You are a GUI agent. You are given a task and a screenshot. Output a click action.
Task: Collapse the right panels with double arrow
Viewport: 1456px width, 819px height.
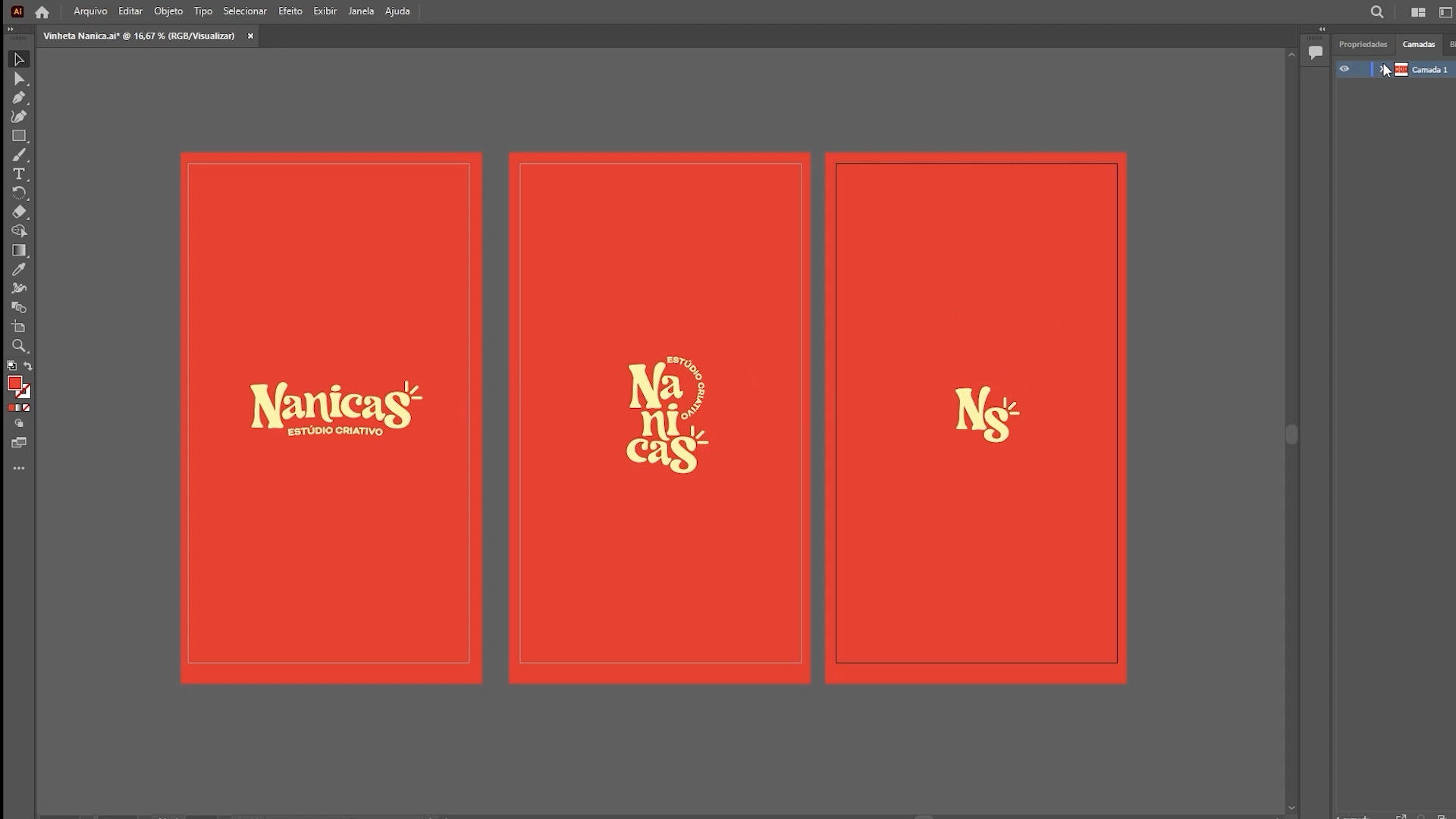click(1322, 29)
